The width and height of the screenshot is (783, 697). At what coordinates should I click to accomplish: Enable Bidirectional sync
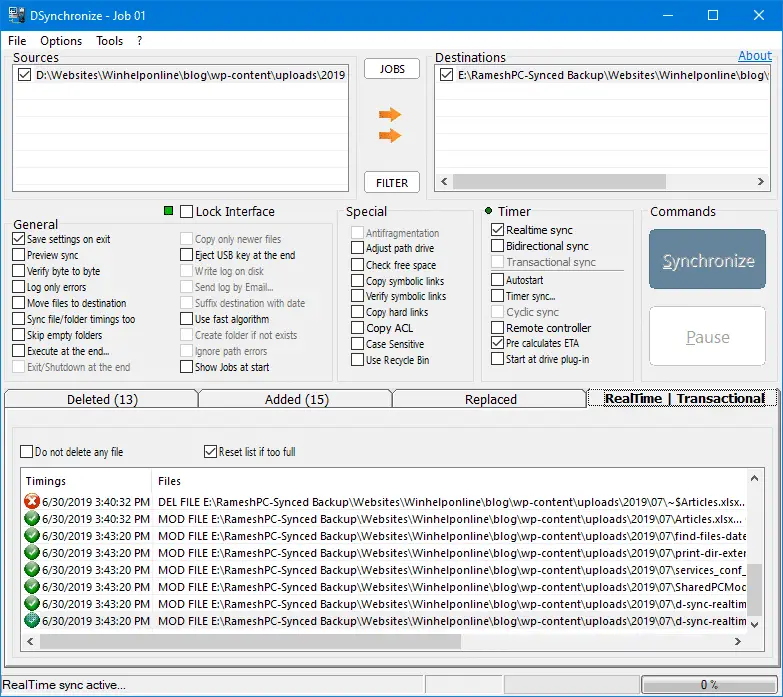click(x=497, y=246)
